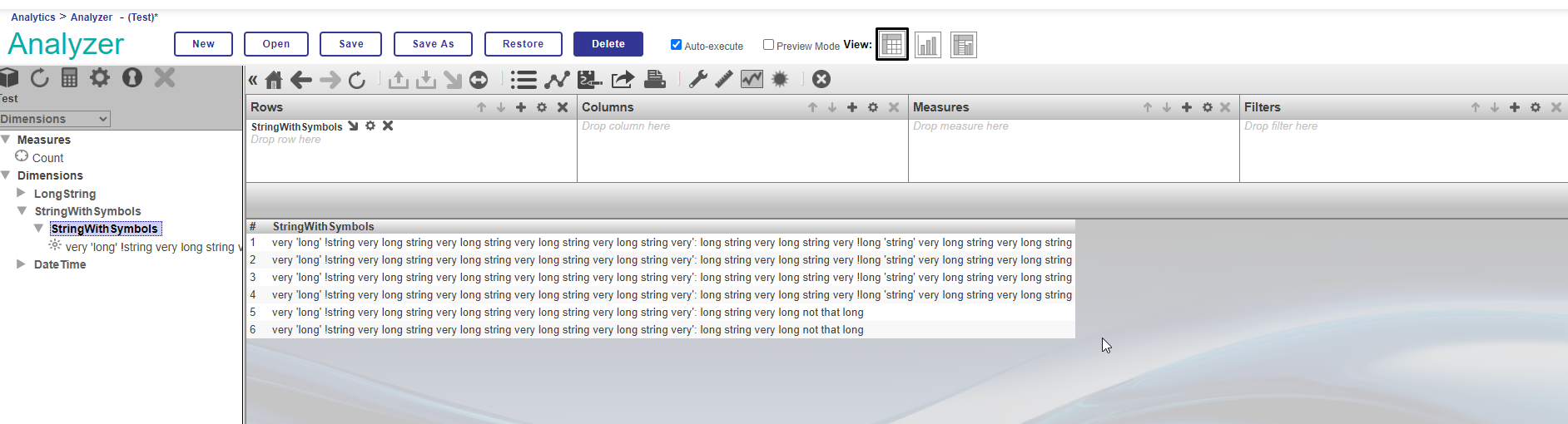Click the Save As button

pos(433,44)
